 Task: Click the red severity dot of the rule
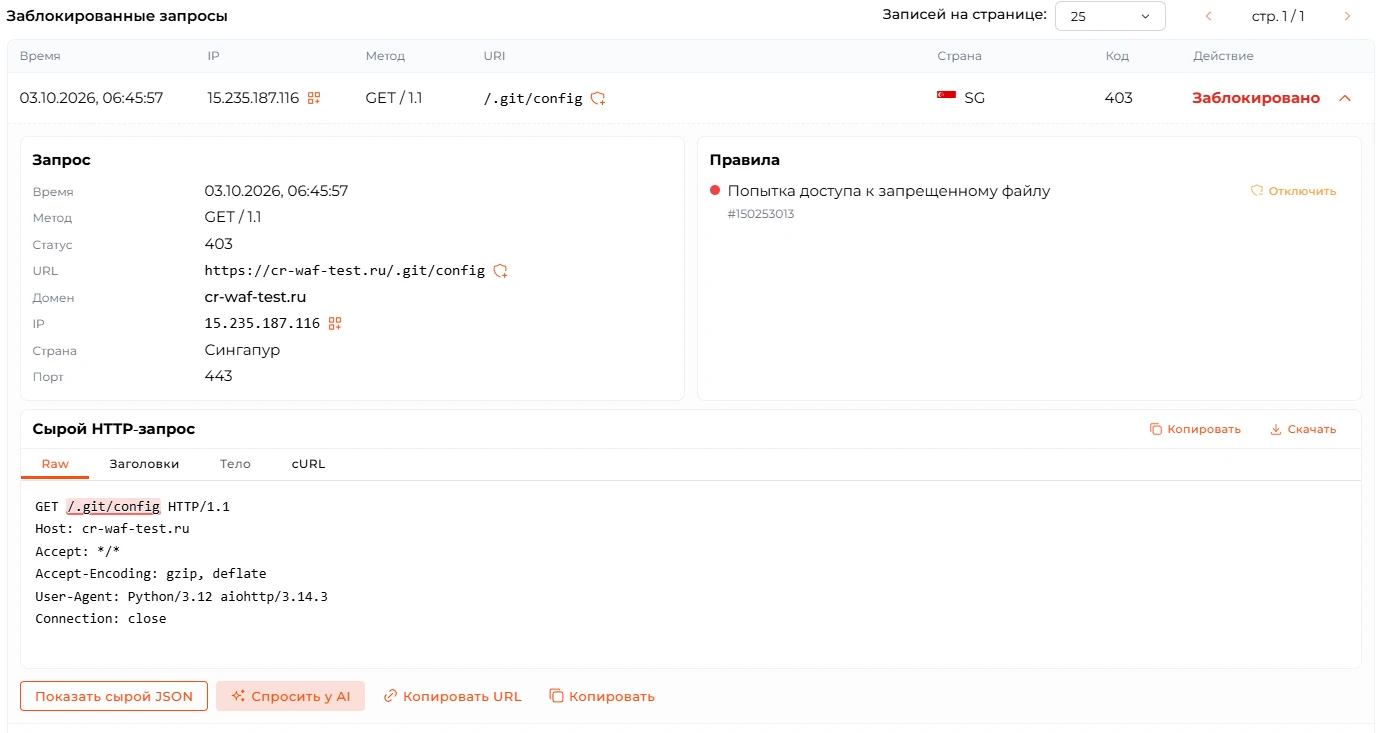pos(715,191)
